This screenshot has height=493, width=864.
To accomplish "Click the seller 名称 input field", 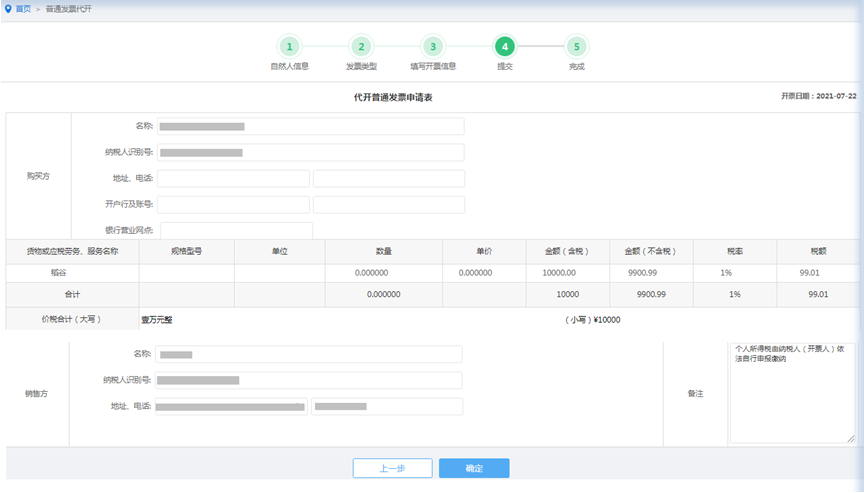I will pyautogui.click(x=310, y=354).
